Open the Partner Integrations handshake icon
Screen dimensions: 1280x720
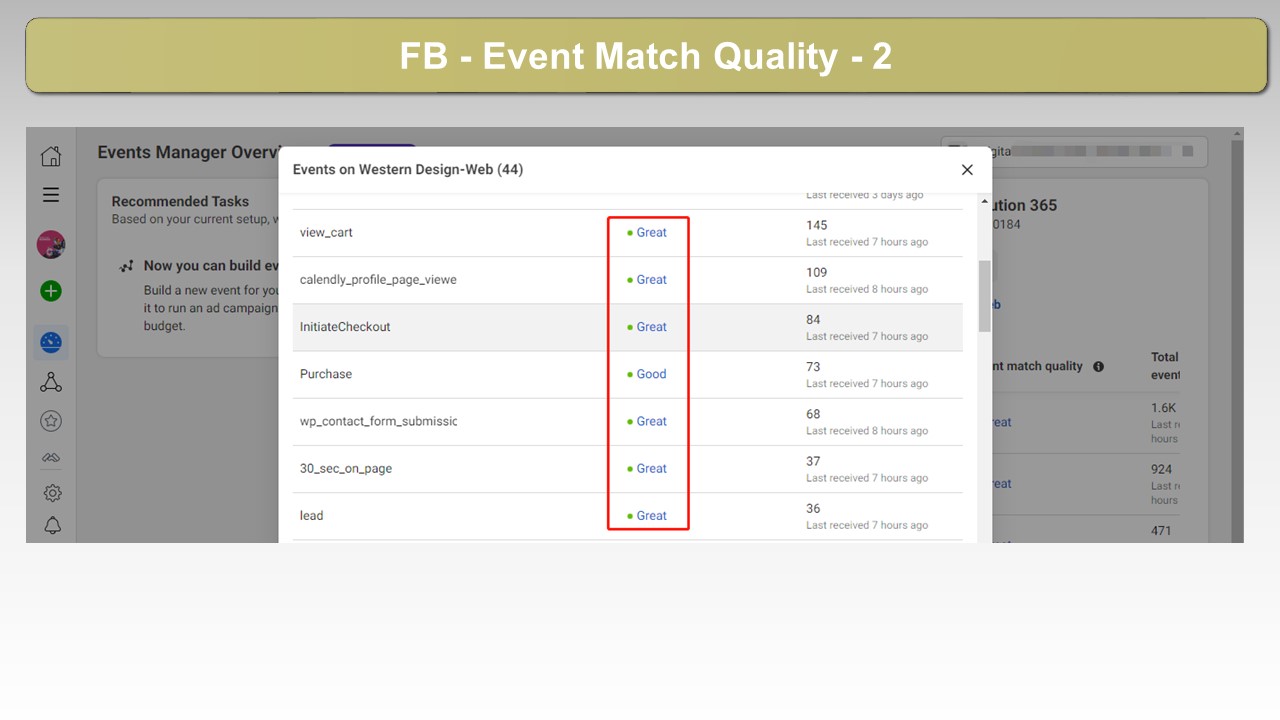[51, 458]
